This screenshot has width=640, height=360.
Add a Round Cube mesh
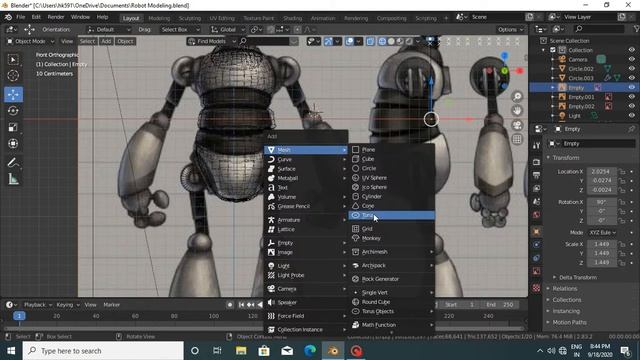click(x=391, y=302)
